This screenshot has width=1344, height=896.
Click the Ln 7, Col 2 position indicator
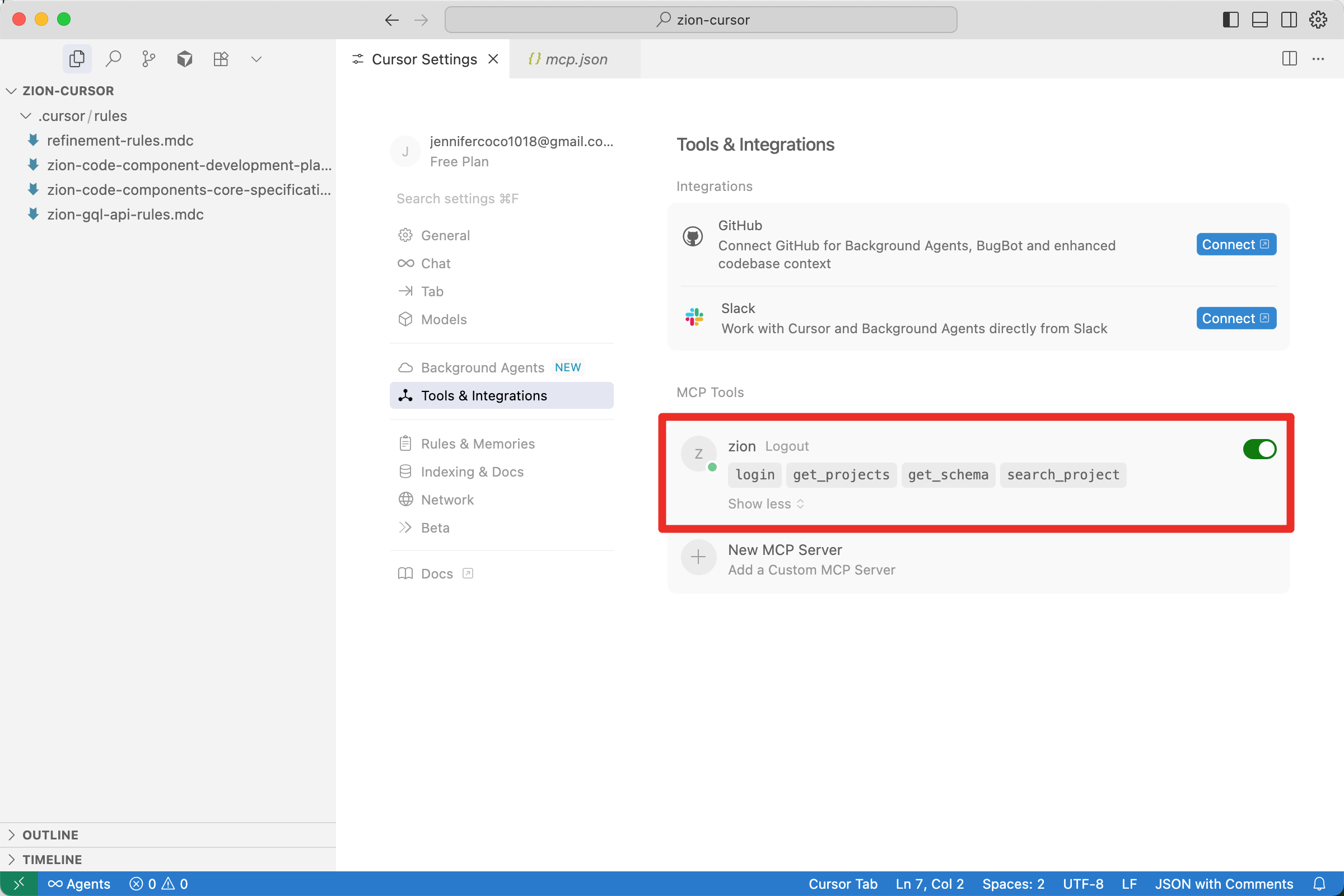point(930,884)
